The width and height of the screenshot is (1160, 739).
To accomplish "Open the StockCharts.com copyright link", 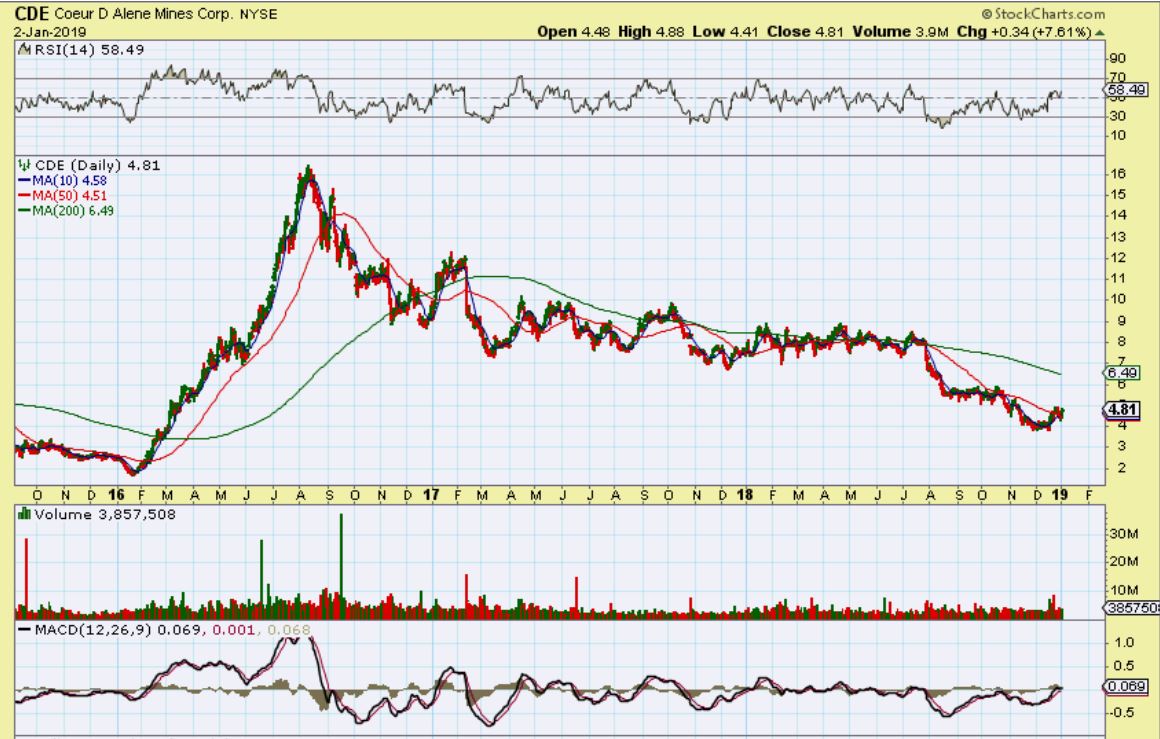I will (1042, 13).
